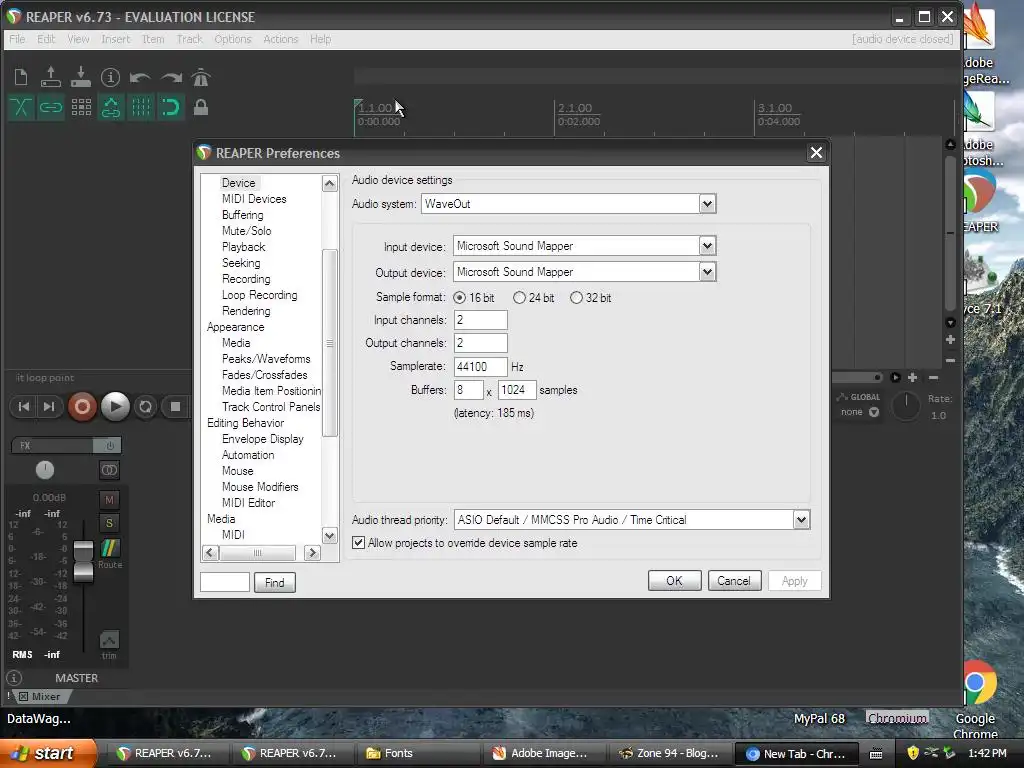Select Appearance category in preferences tree
This screenshot has width=1024, height=768.
[x=236, y=327]
